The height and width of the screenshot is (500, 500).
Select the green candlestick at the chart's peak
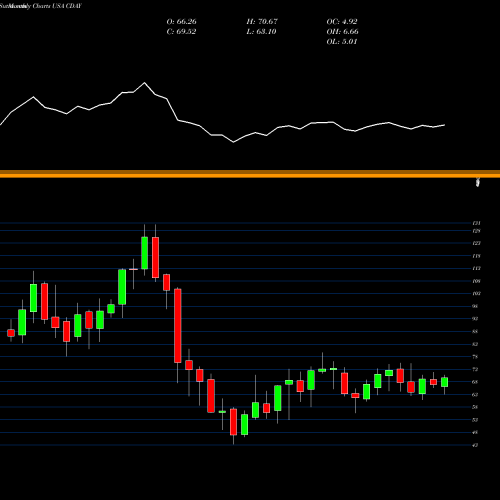[x=144, y=253]
